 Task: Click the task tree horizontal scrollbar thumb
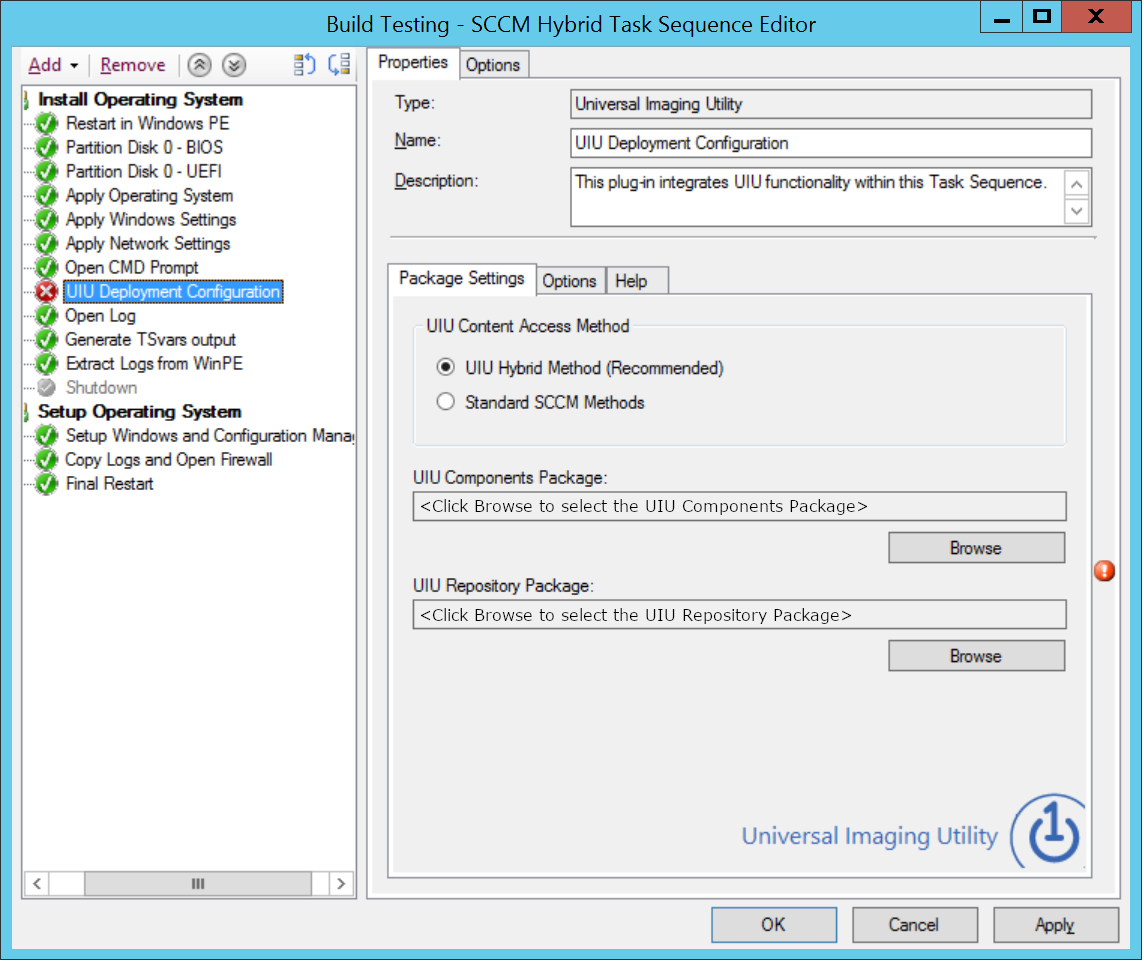(x=198, y=884)
